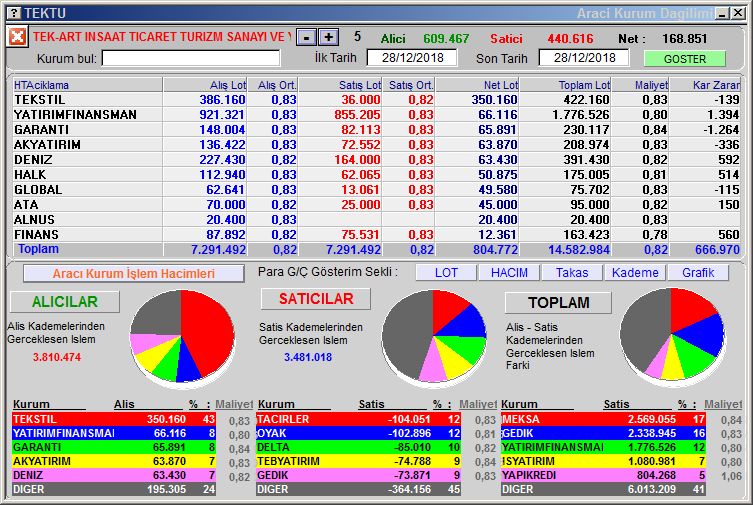Viewport: 753px width, 505px height.
Task: Select the GLOBAL row
Action: coord(376,190)
